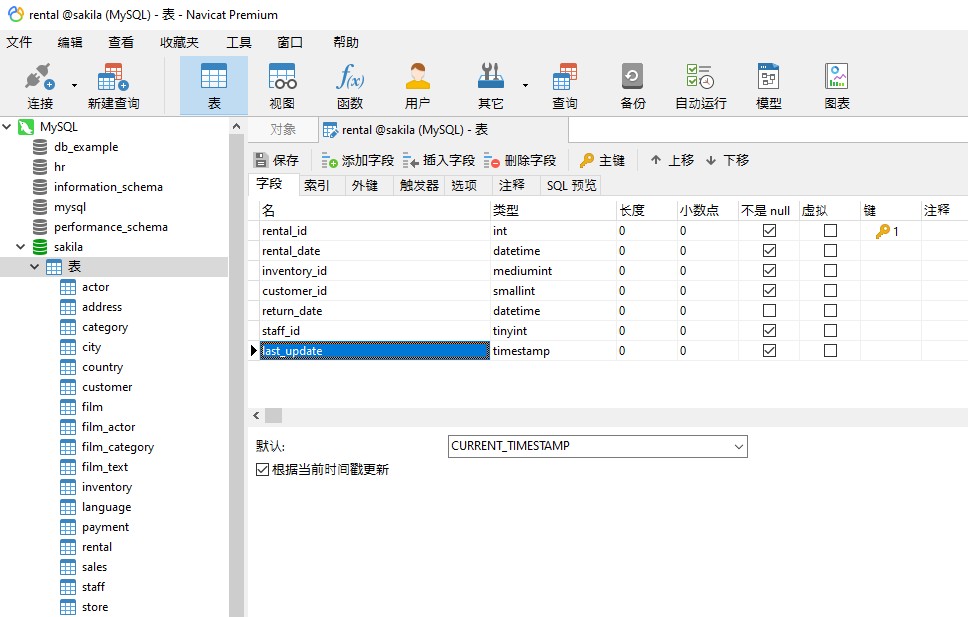Collapse the 表 (Tables) tree node

35,267
